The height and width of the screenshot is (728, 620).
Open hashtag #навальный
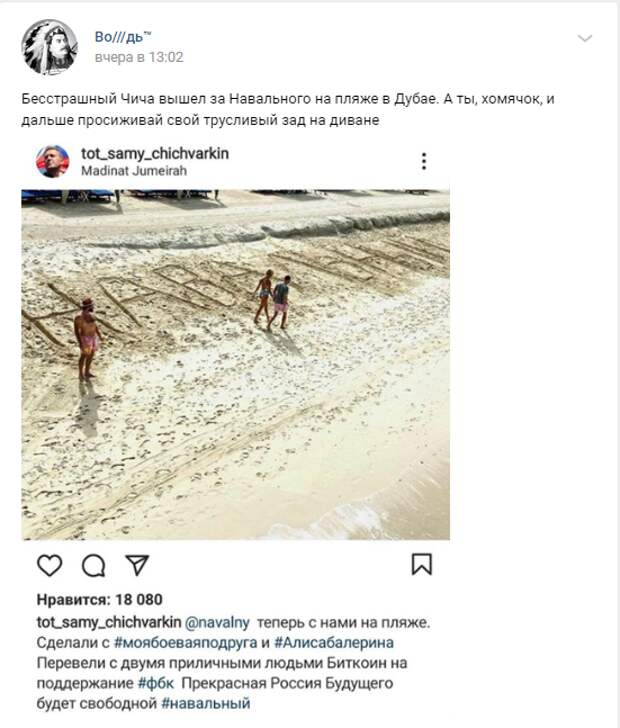coord(206,703)
